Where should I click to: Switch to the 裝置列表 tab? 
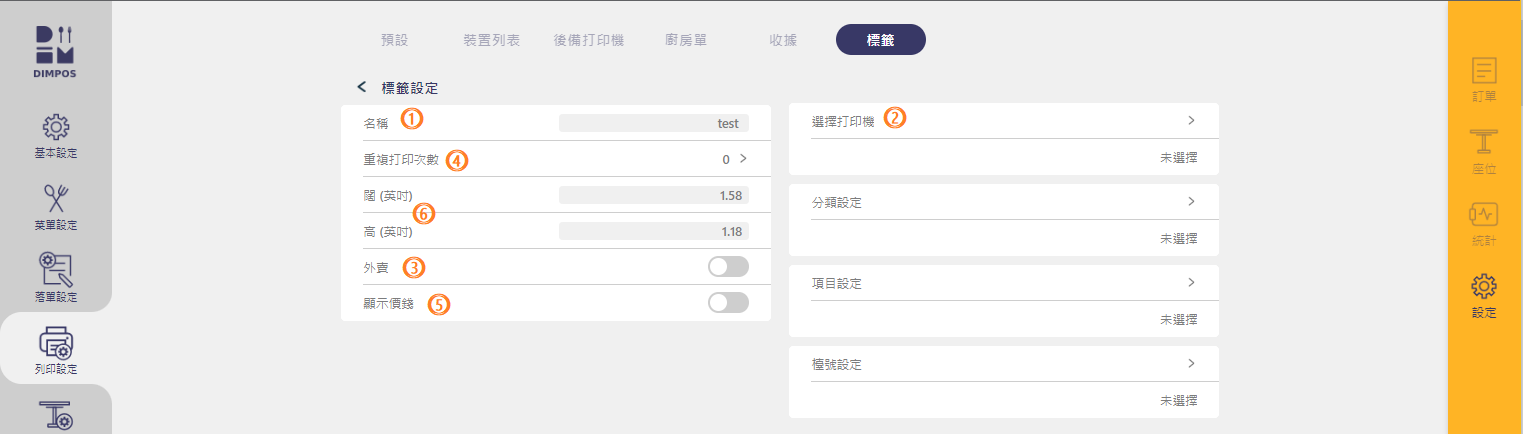tap(491, 40)
